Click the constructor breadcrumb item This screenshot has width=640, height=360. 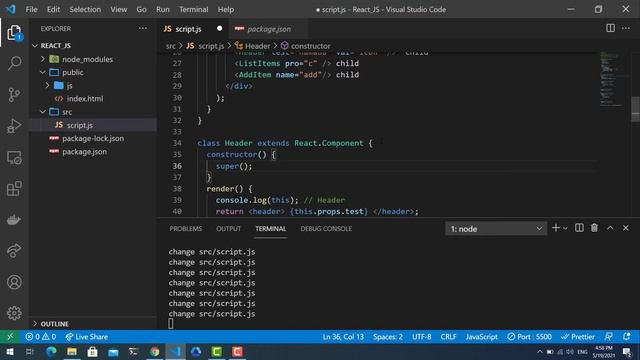(306, 46)
